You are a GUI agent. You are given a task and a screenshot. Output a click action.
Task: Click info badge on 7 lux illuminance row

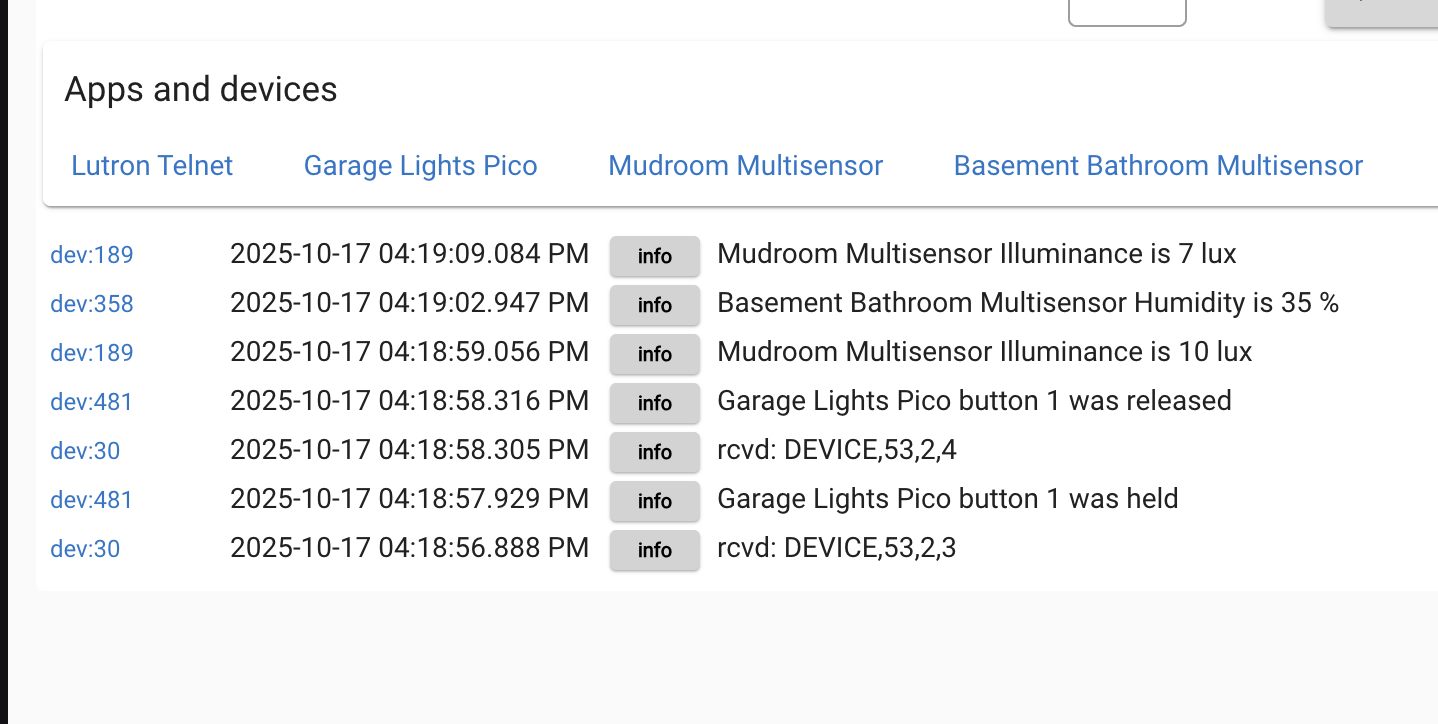coord(655,256)
